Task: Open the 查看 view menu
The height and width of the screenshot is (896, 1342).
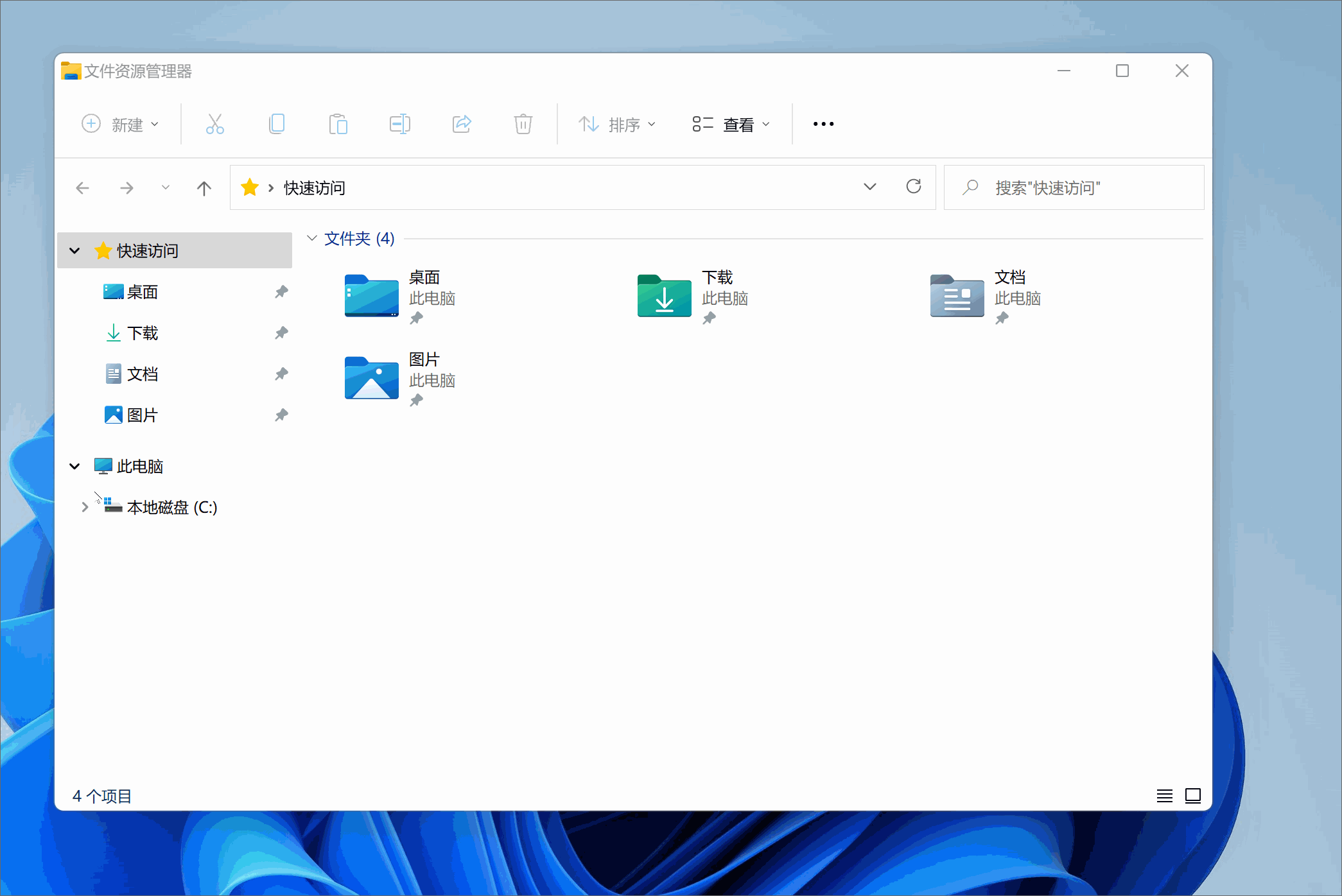Action: tap(731, 124)
